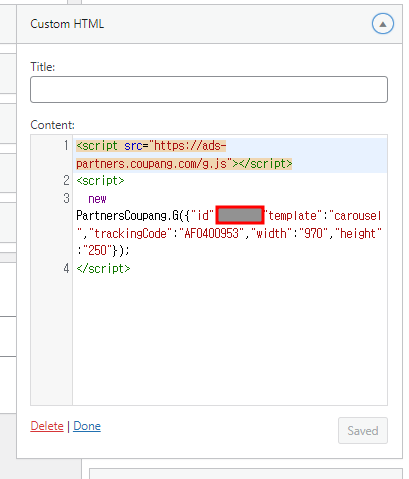The image size is (409, 479).
Task: Click line number 3 in code gutter
Action: click(x=66, y=198)
